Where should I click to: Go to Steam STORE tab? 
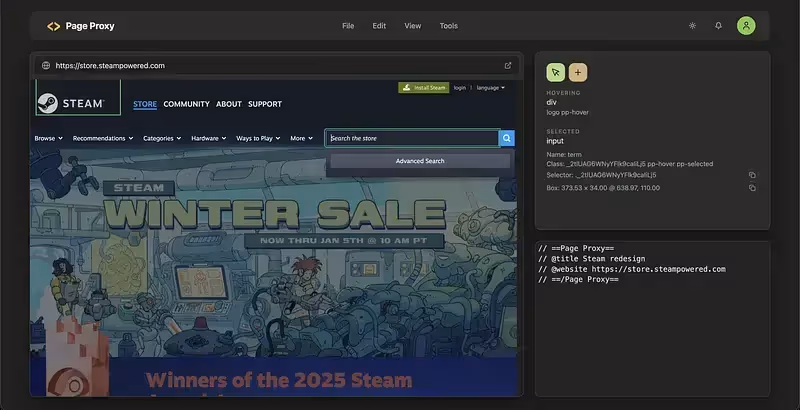click(145, 104)
